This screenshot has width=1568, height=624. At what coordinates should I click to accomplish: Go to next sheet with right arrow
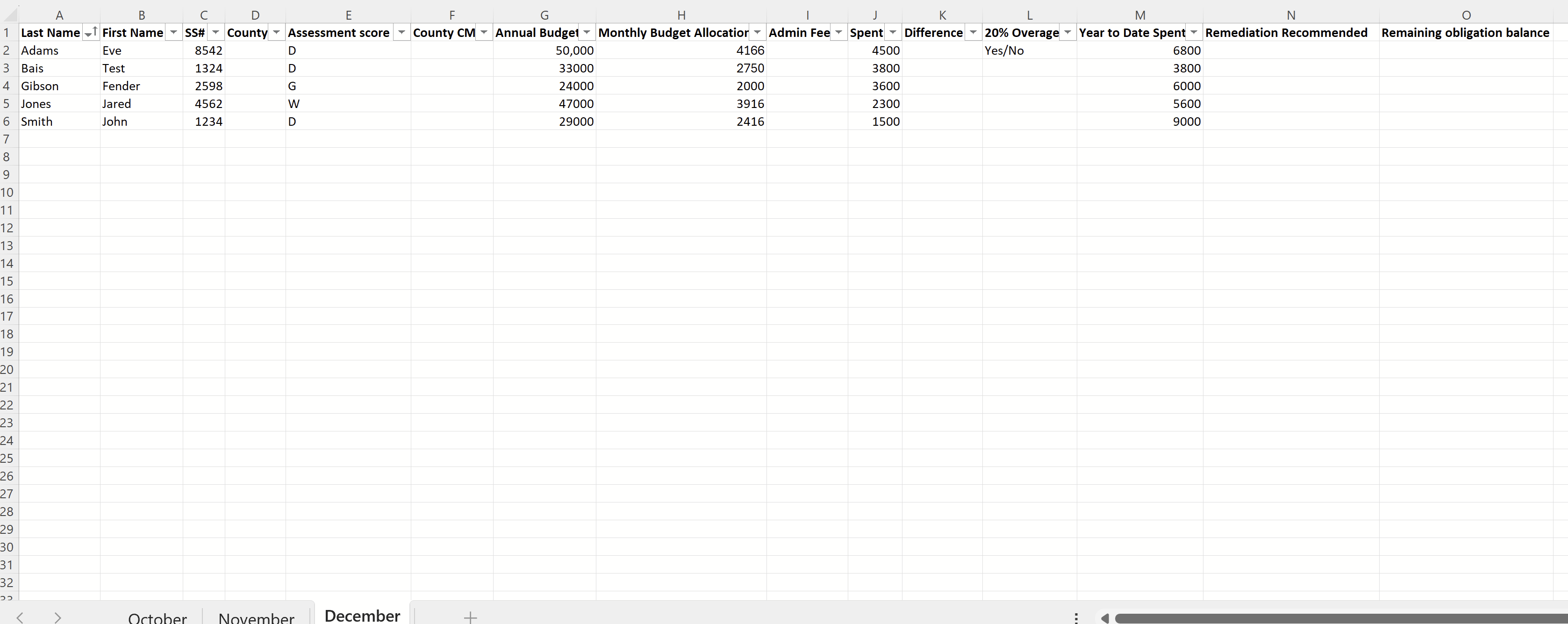pyautogui.click(x=58, y=617)
